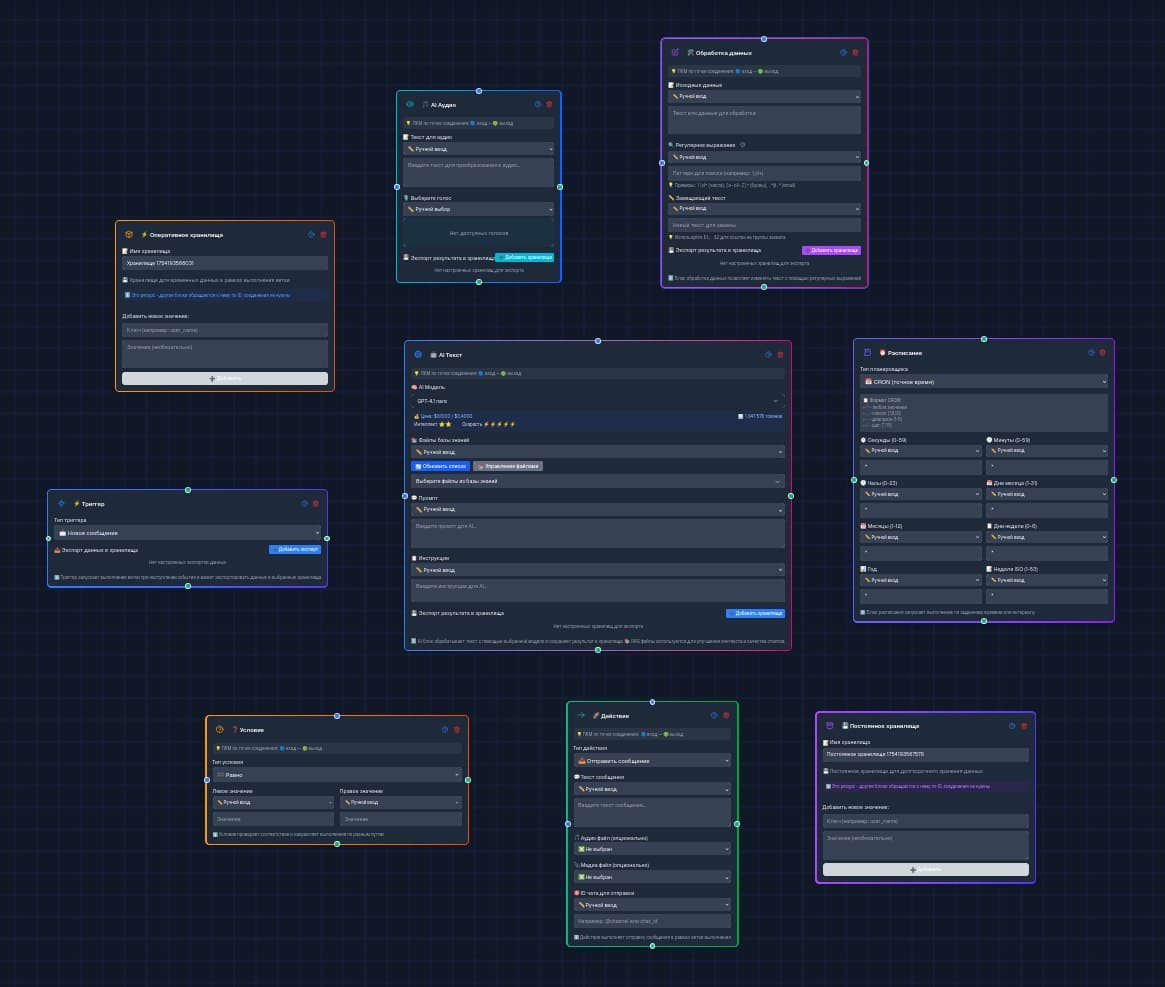Image resolution: width=1165 pixels, height=987 pixels.
Task: Expand the Выберите файлы из базы знаний dropdown
Action: [x=598, y=480]
